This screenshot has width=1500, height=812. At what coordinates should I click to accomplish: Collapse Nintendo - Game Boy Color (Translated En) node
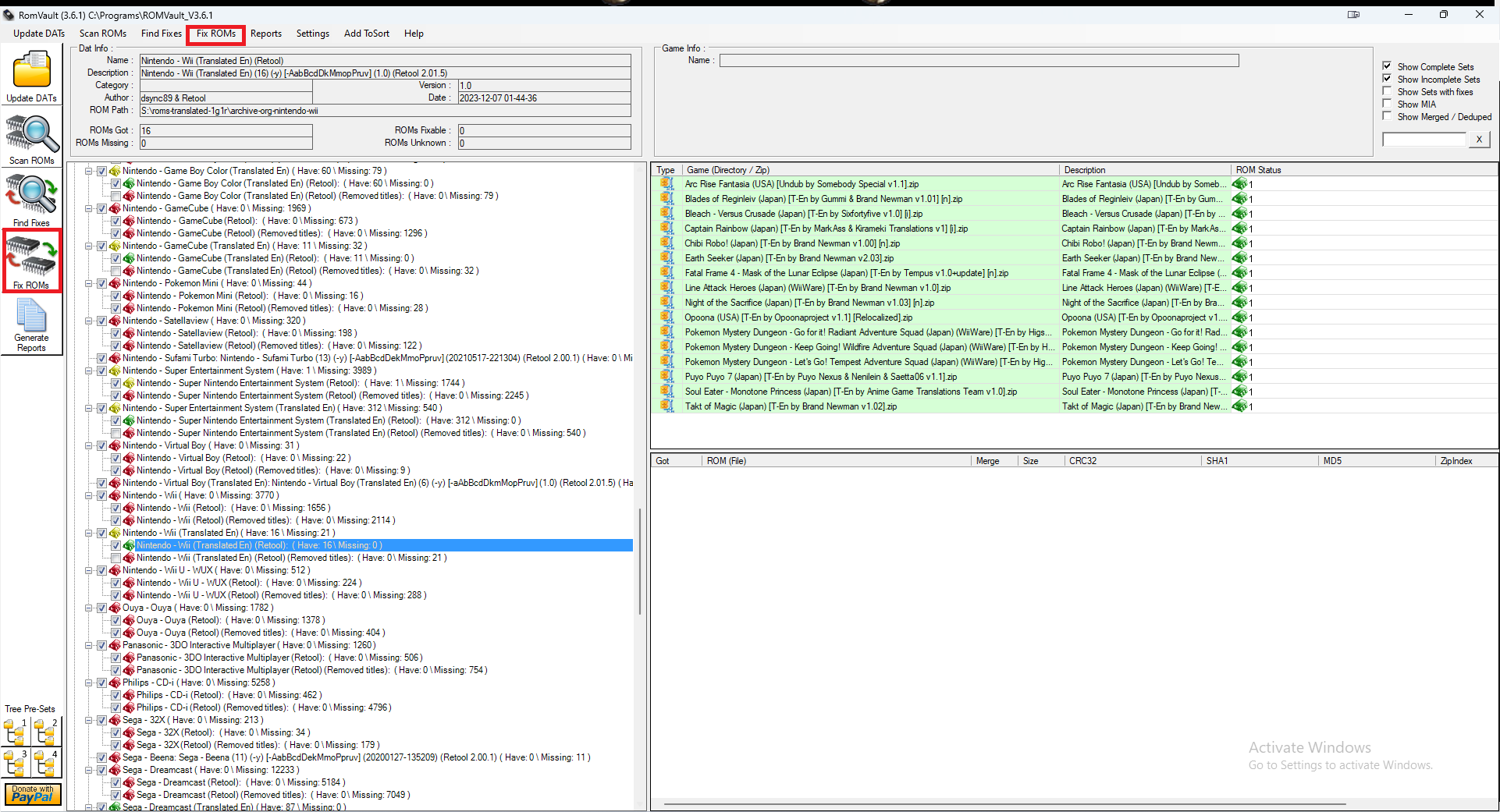[88, 171]
